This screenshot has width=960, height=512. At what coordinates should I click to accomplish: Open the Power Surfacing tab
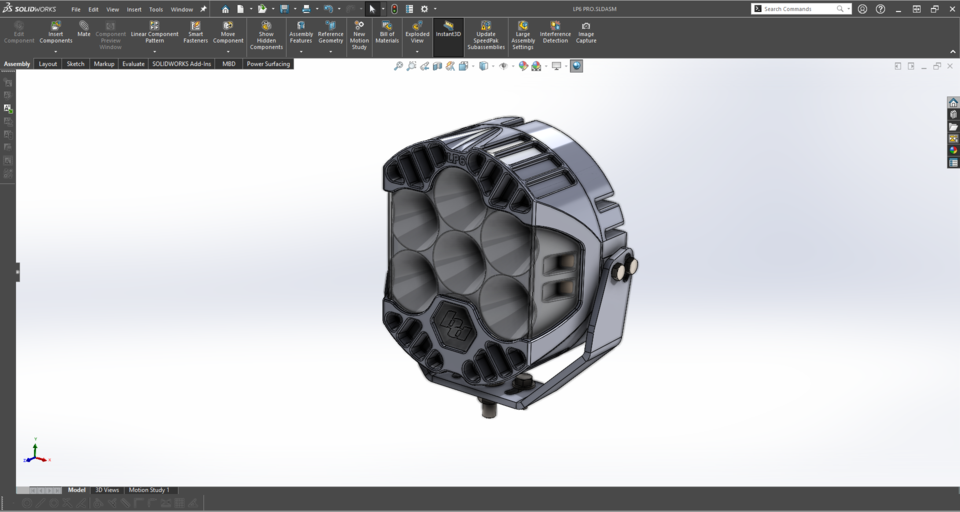point(268,64)
